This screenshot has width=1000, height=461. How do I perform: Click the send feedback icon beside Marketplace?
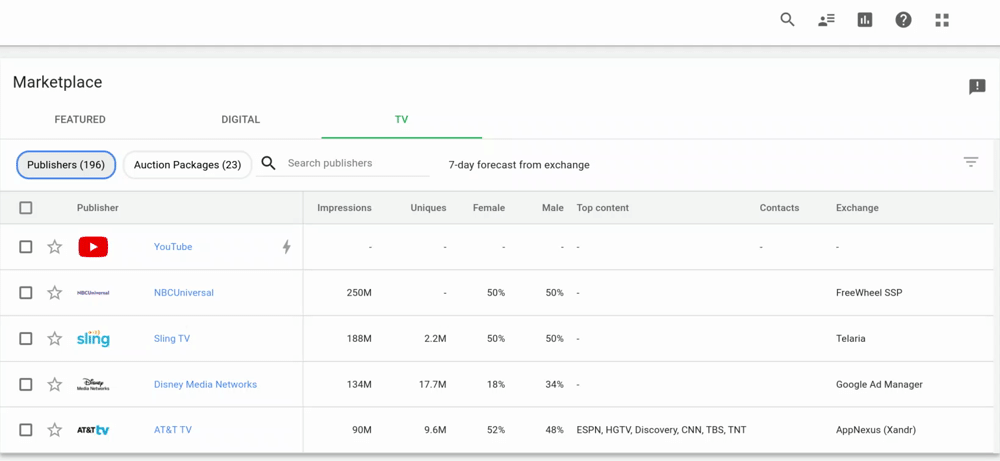[x=977, y=87]
